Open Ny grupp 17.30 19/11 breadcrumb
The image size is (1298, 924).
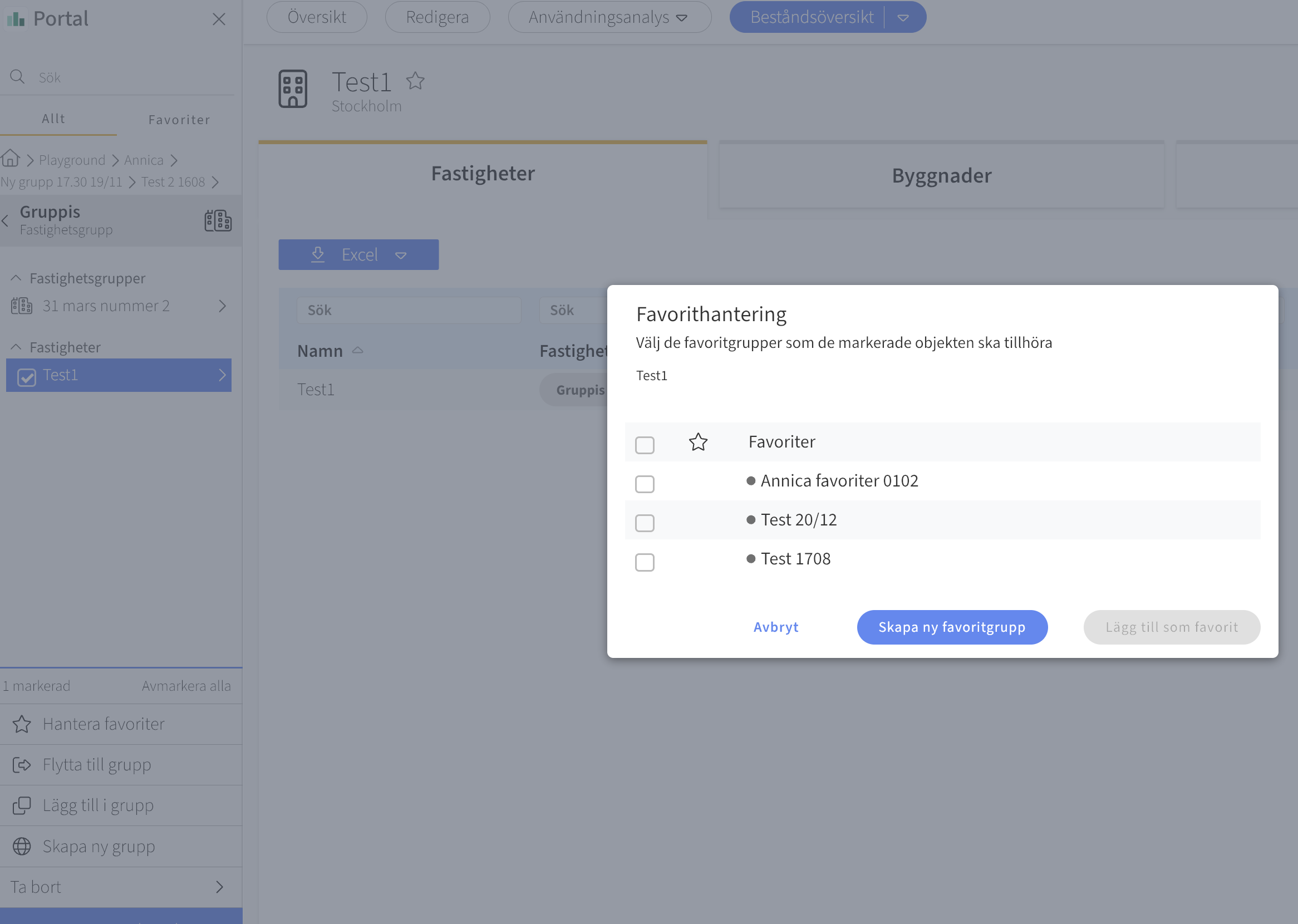(x=61, y=182)
